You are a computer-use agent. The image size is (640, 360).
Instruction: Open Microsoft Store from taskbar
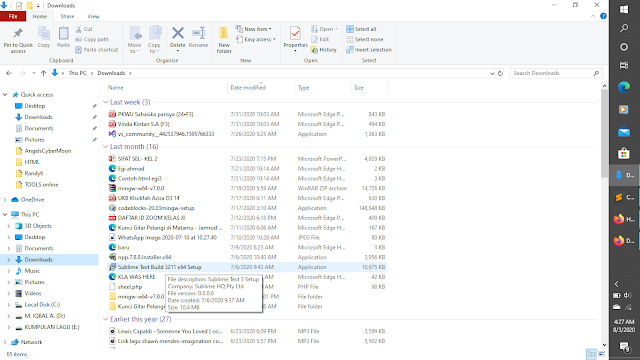click(624, 153)
